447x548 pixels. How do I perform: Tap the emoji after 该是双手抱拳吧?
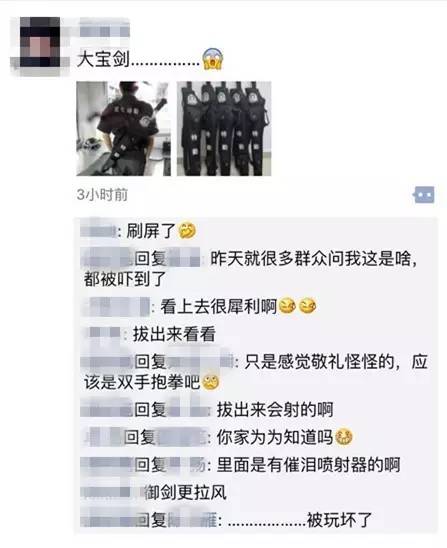[211, 382]
